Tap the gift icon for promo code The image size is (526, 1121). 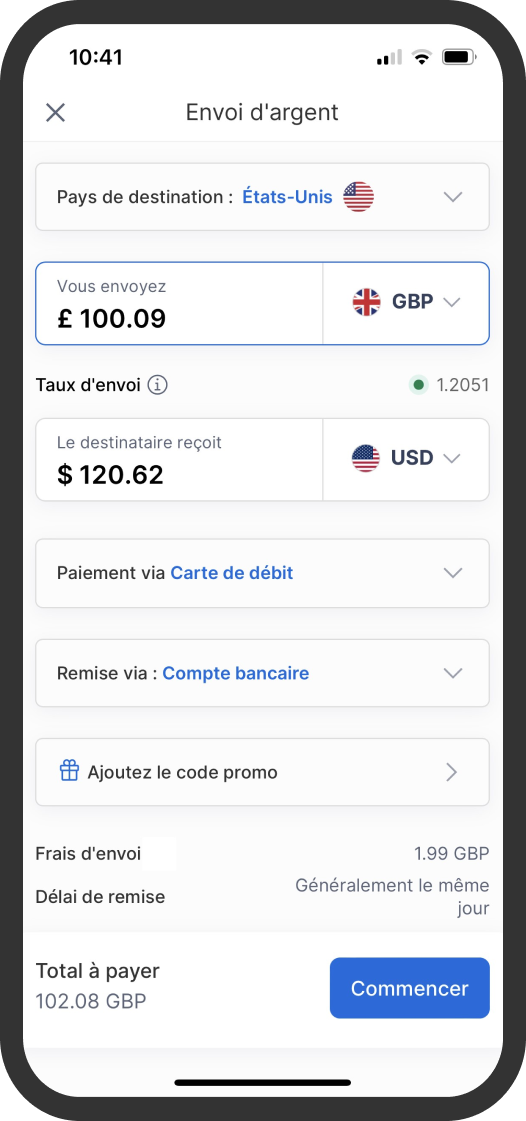click(x=69, y=771)
